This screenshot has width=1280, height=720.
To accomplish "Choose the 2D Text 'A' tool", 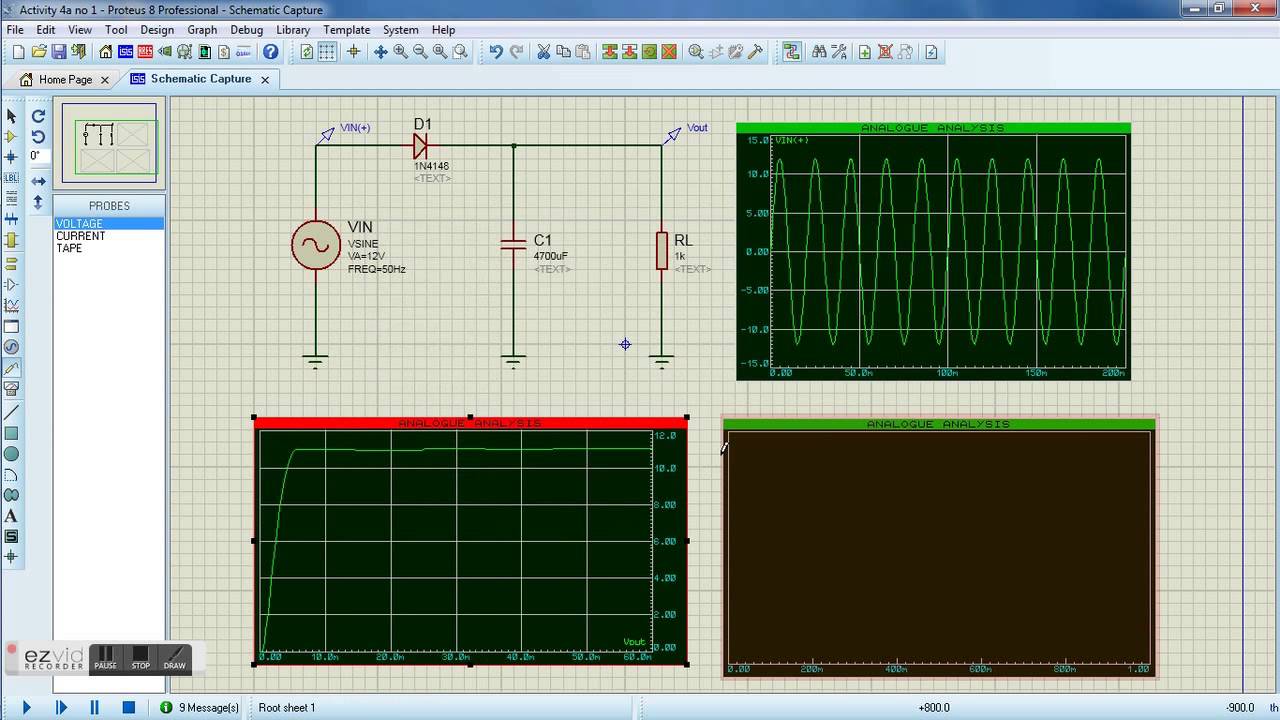I will [x=12, y=516].
